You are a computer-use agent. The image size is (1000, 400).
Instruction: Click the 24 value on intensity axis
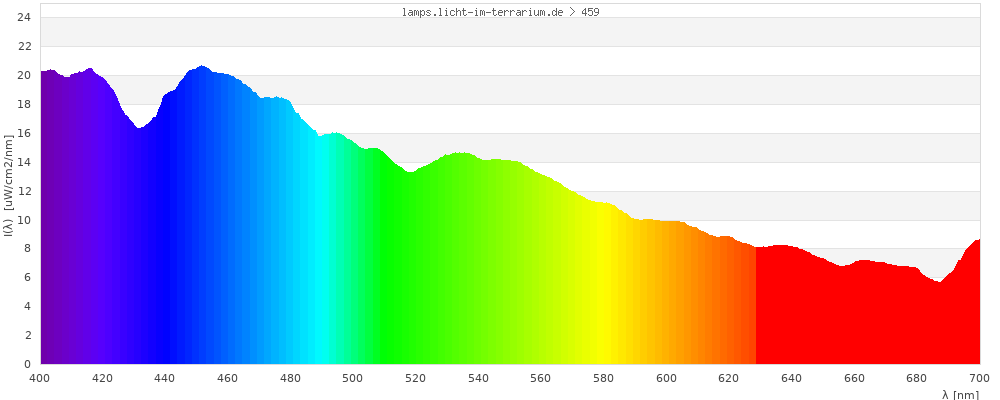click(x=24, y=18)
